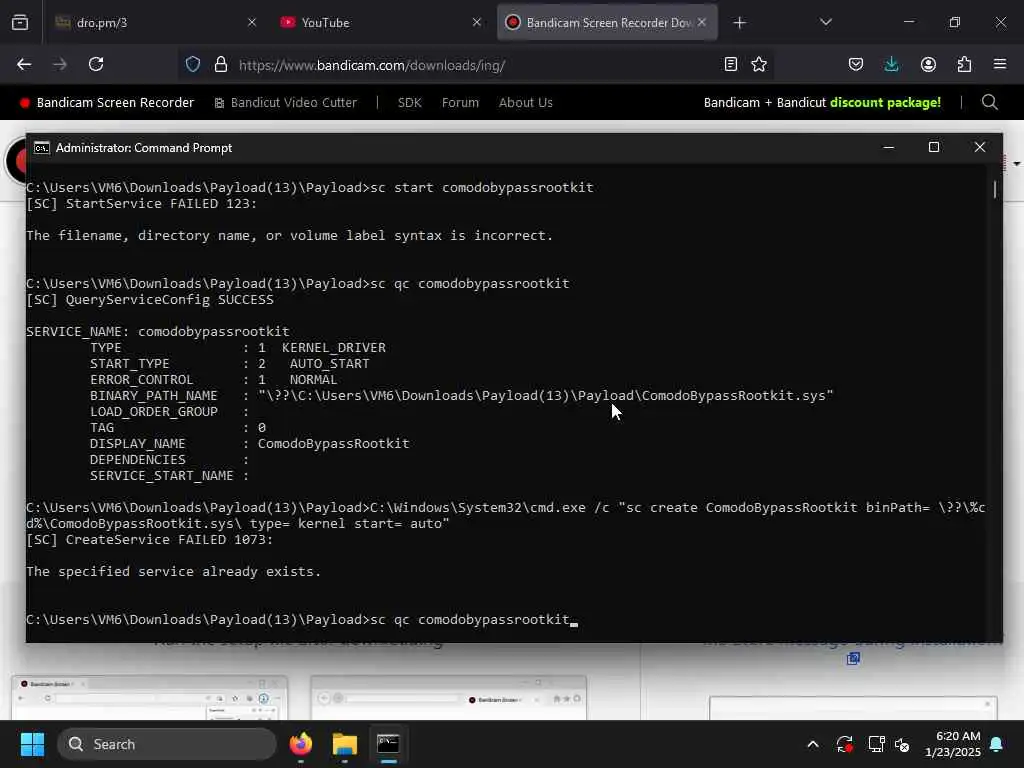
Task: Click 'The specified service already exists.' text
Action: (174, 571)
